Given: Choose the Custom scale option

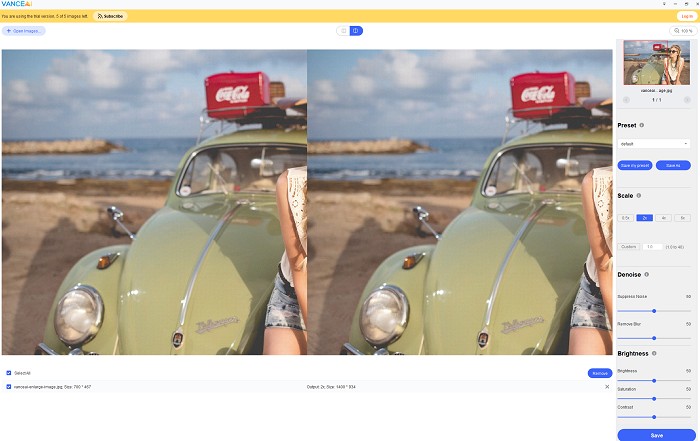Looking at the screenshot, I should (x=628, y=246).
